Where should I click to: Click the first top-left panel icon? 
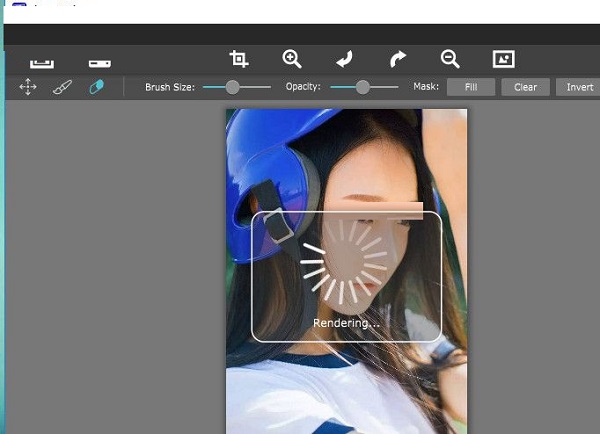point(42,63)
